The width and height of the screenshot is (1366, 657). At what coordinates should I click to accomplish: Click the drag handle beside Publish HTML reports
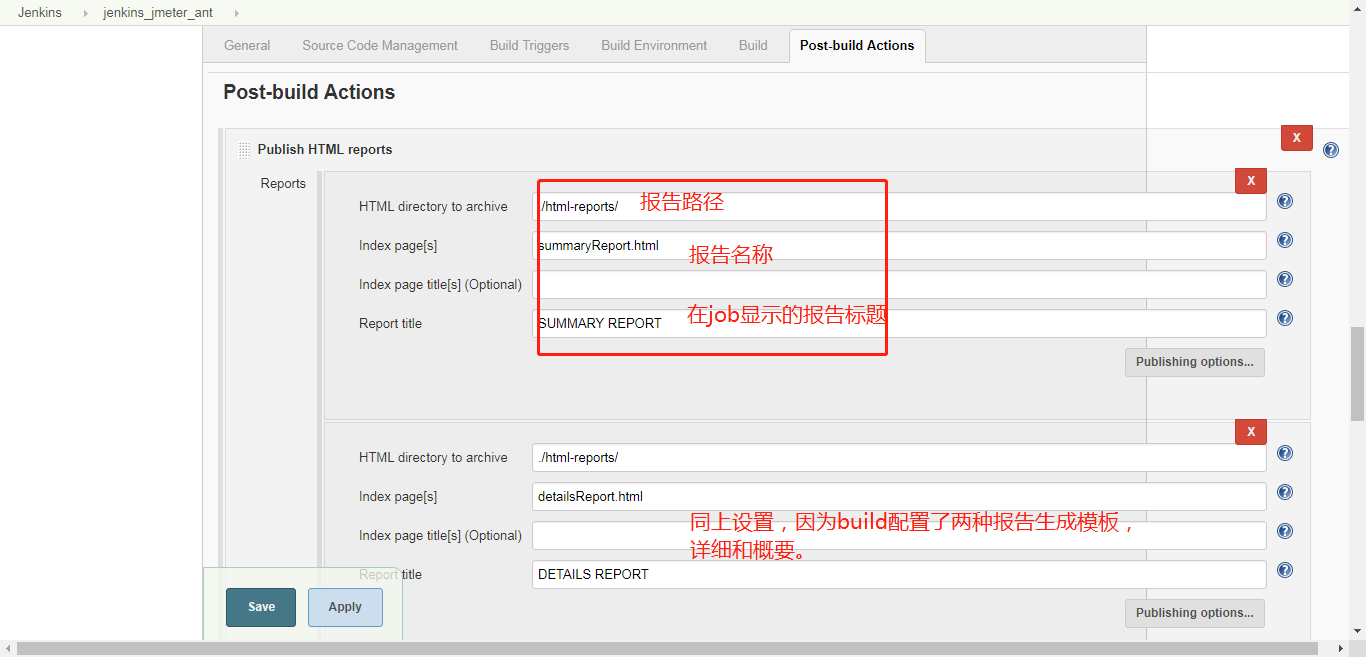click(x=244, y=149)
